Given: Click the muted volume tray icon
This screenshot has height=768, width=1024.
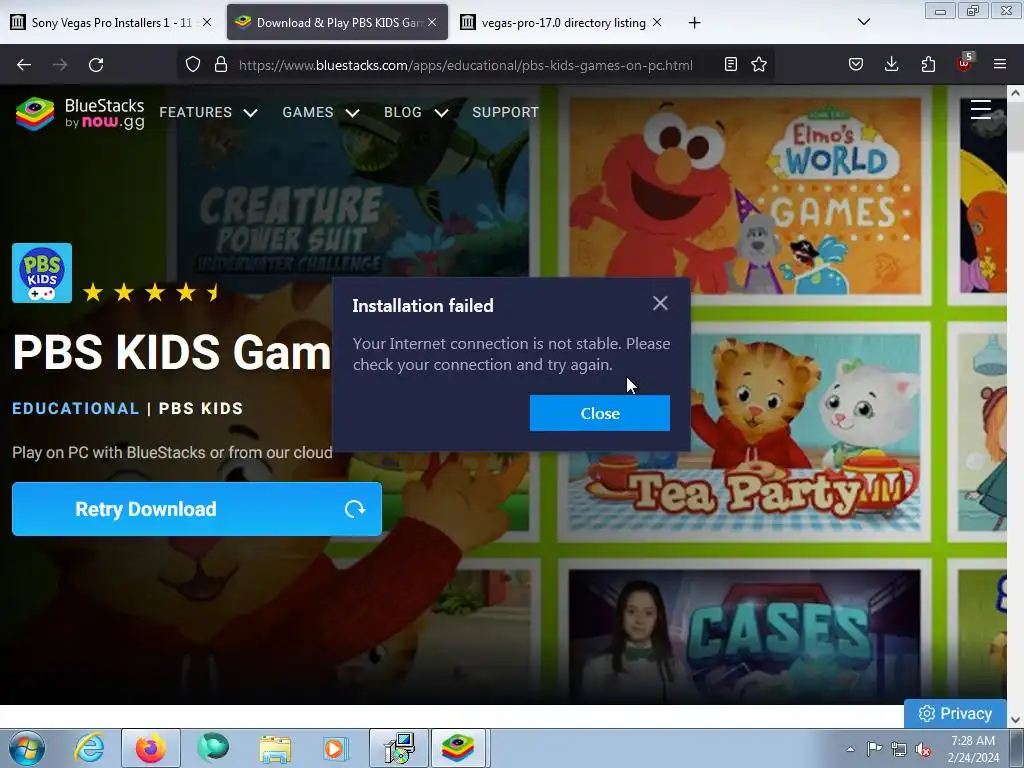Looking at the screenshot, I should [923, 749].
